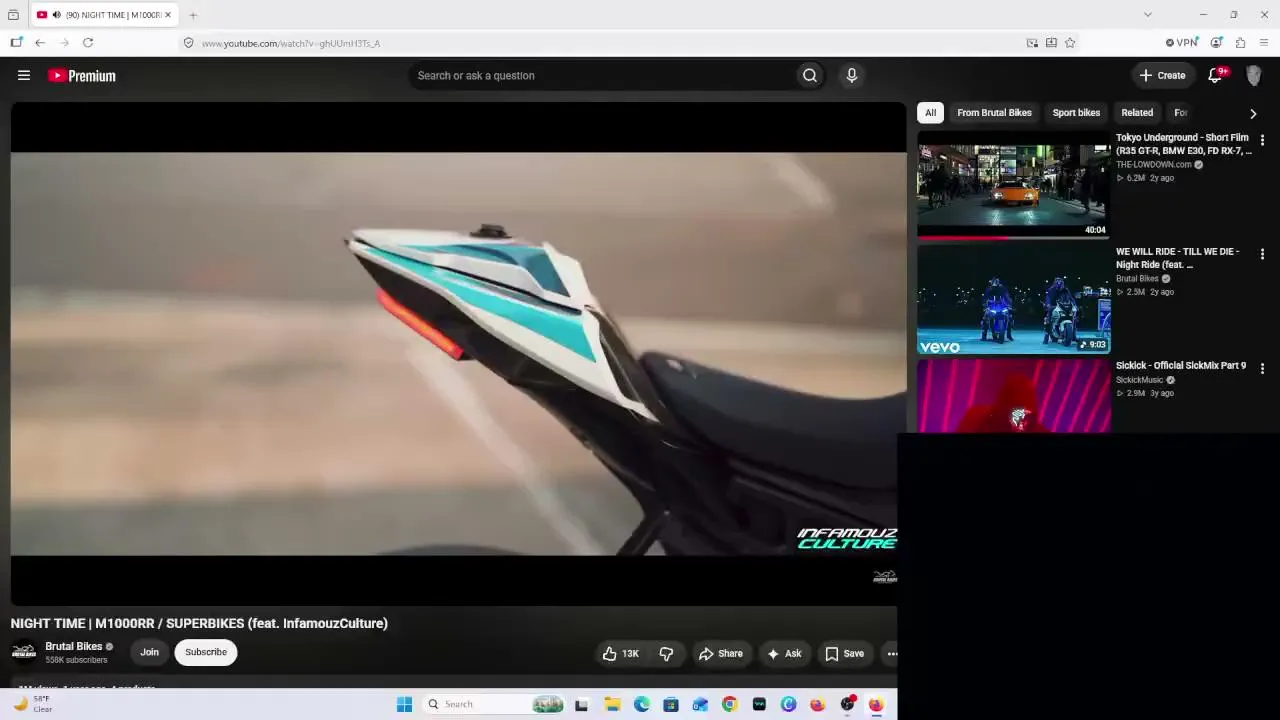Go to YouTube Premium home logo
This screenshot has width=1280, height=720.
[x=82, y=75]
